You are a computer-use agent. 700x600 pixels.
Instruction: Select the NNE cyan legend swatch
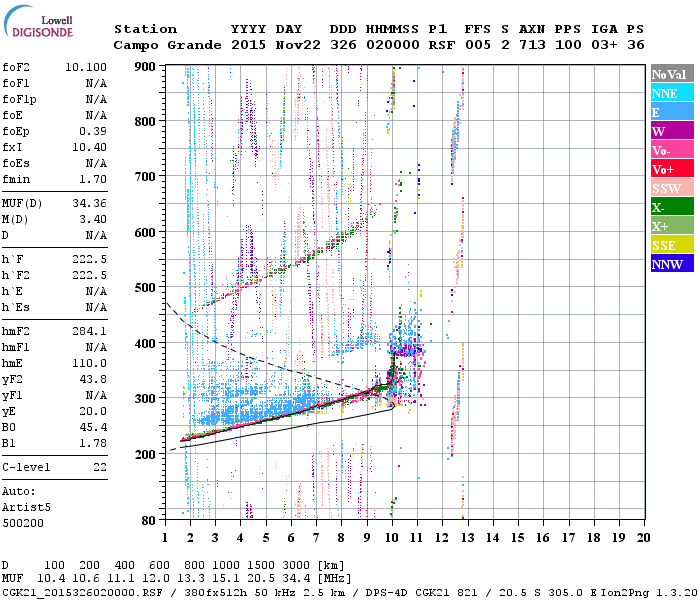[x=672, y=92]
